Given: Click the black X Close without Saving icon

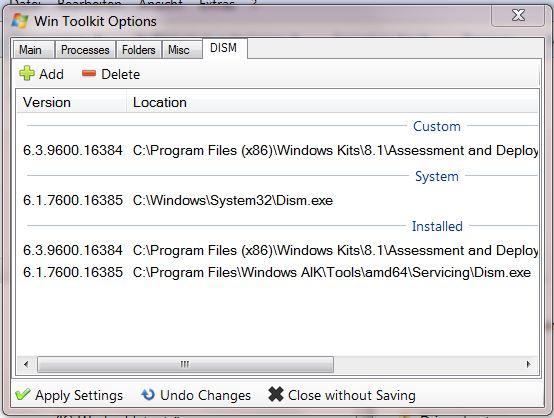Looking at the screenshot, I should pos(276,394).
